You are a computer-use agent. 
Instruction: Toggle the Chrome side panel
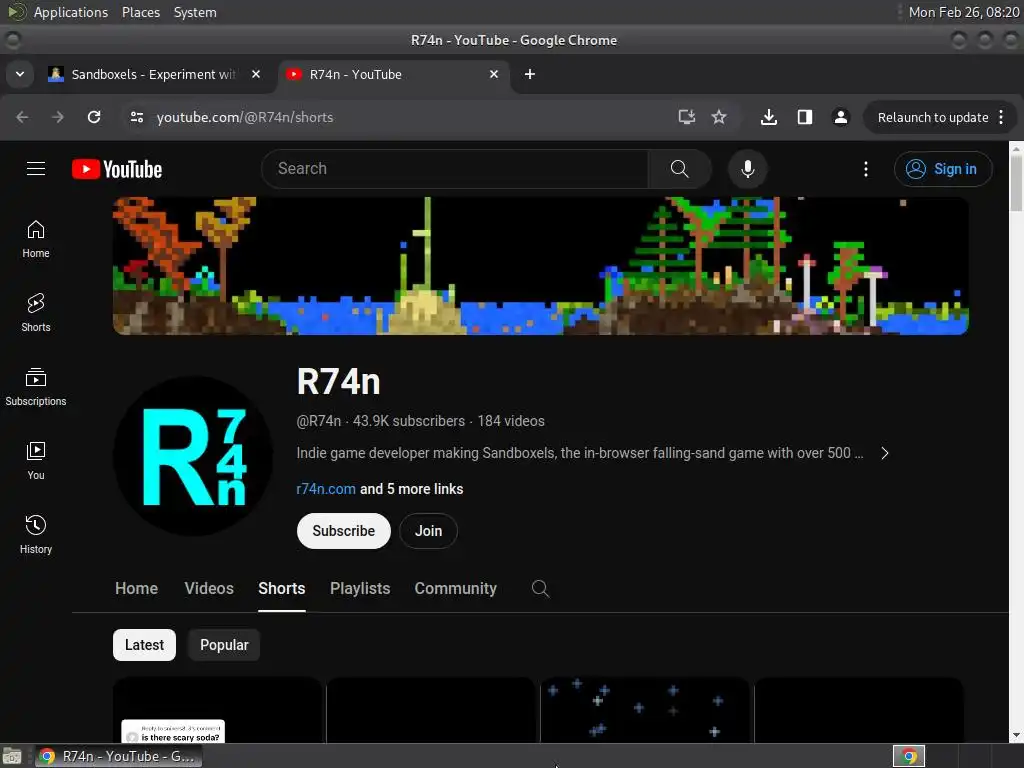click(x=805, y=117)
